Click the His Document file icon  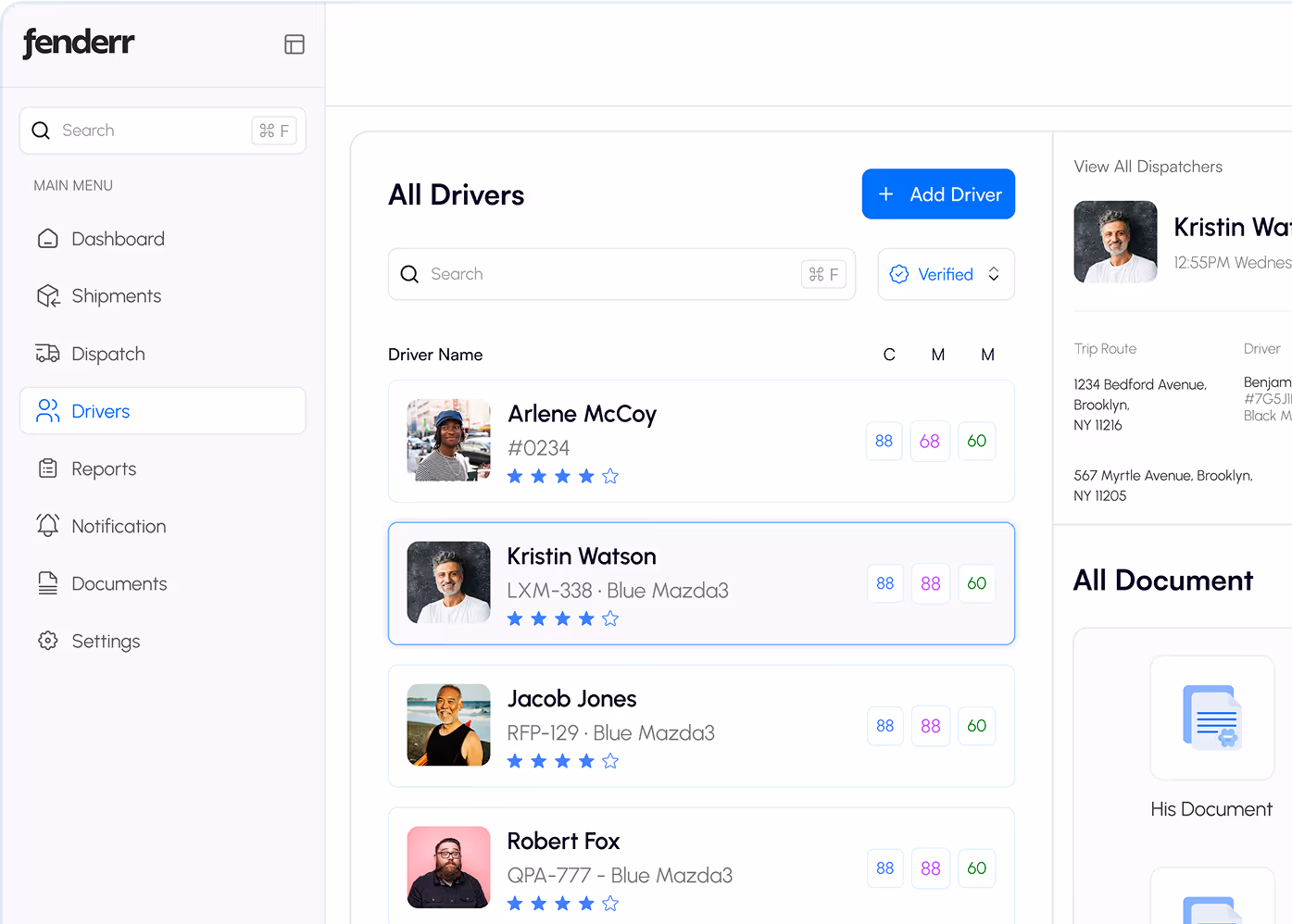click(1212, 718)
